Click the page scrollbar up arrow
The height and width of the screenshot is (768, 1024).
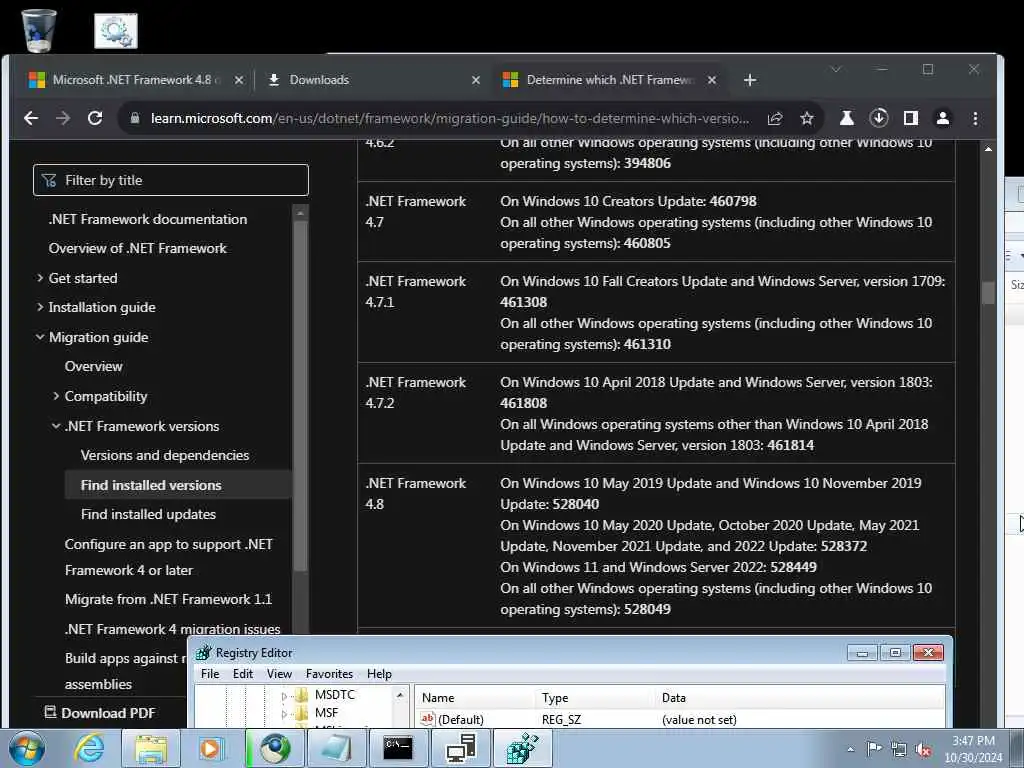988,149
